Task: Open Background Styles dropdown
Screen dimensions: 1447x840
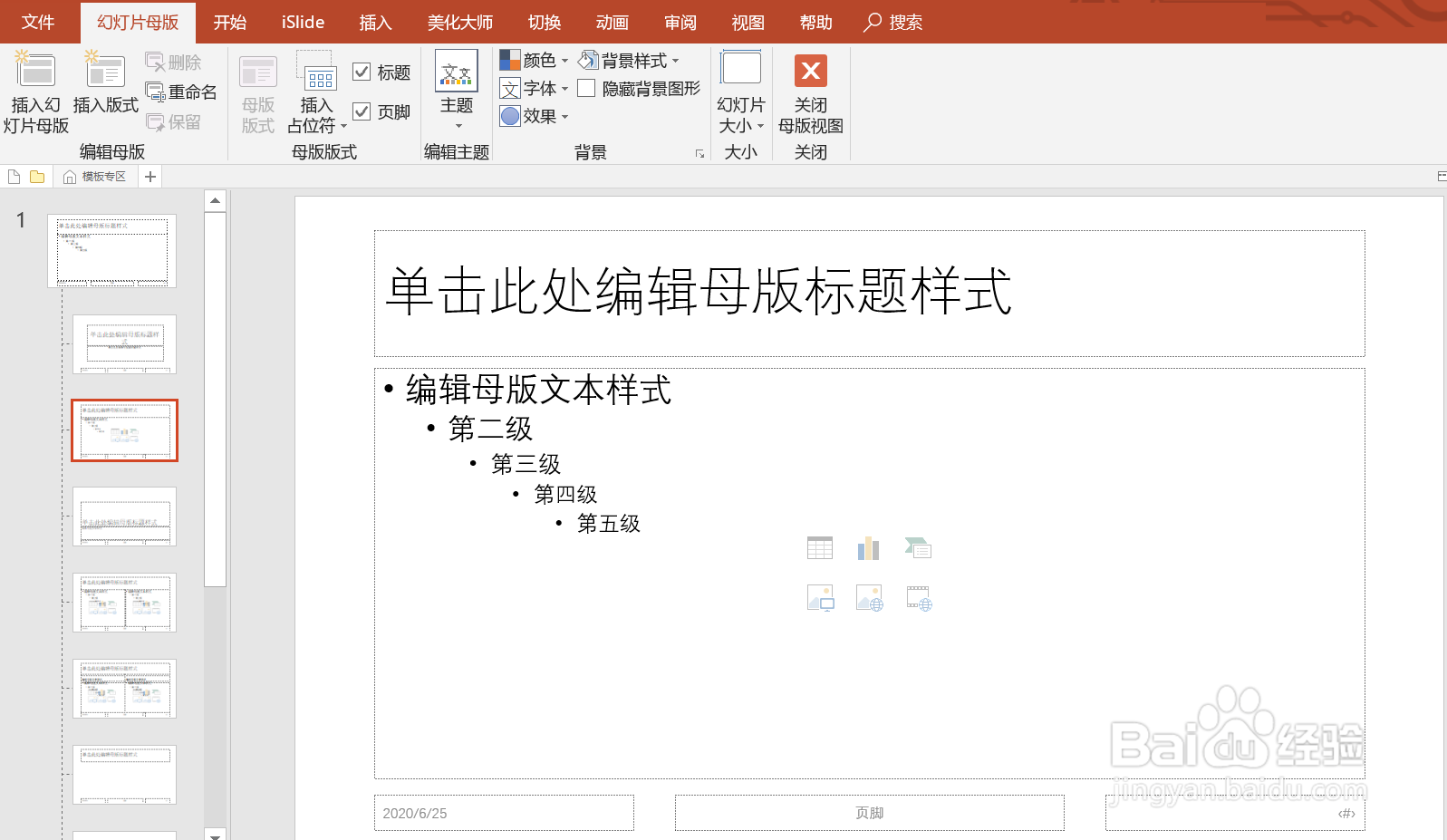Action: (x=629, y=61)
